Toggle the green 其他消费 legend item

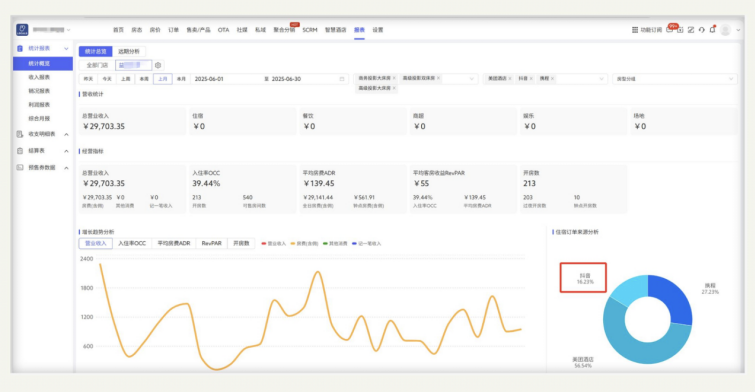click(x=335, y=244)
